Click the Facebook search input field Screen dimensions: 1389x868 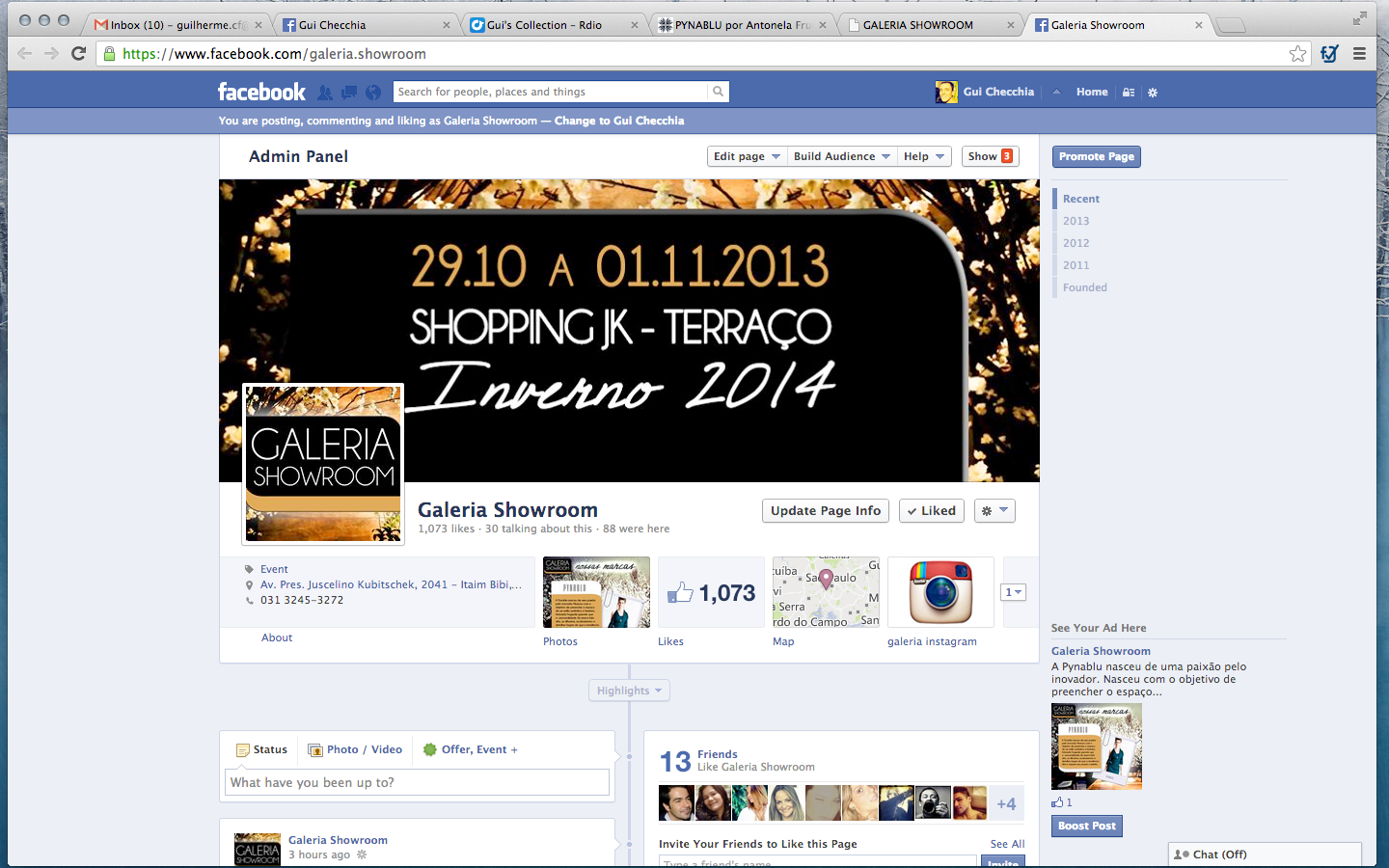pyautogui.click(x=550, y=92)
